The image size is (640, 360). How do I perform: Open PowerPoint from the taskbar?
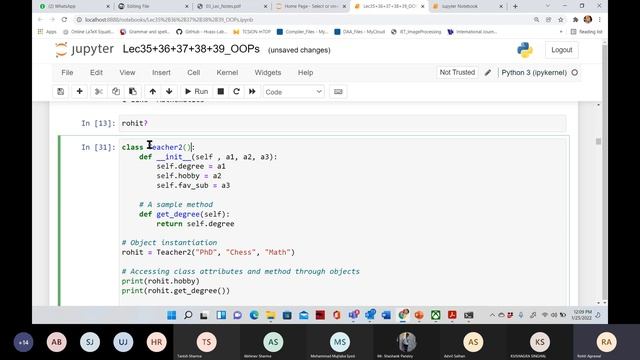[x=419, y=315]
